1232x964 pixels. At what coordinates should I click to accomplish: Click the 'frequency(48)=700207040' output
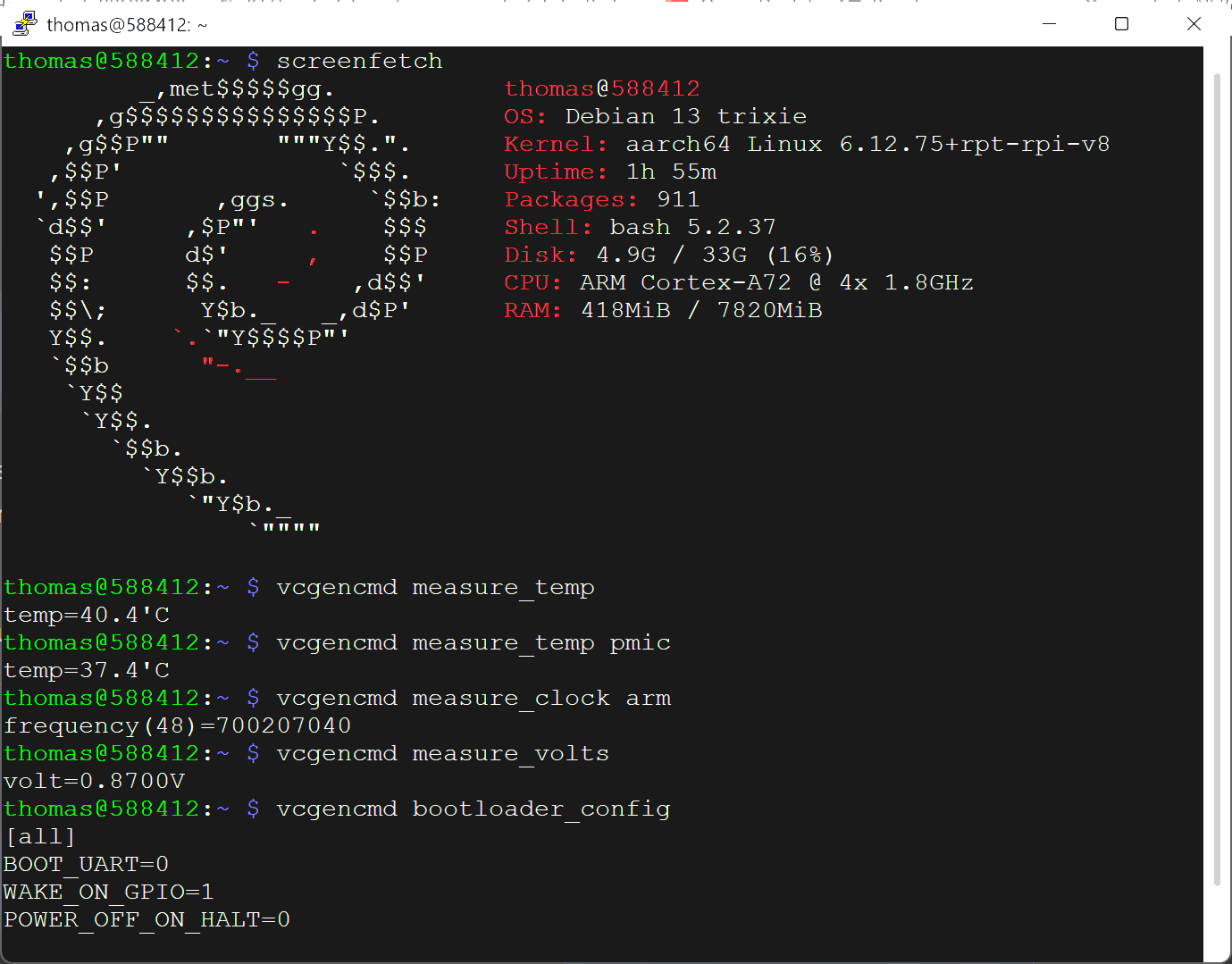tap(178, 725)
